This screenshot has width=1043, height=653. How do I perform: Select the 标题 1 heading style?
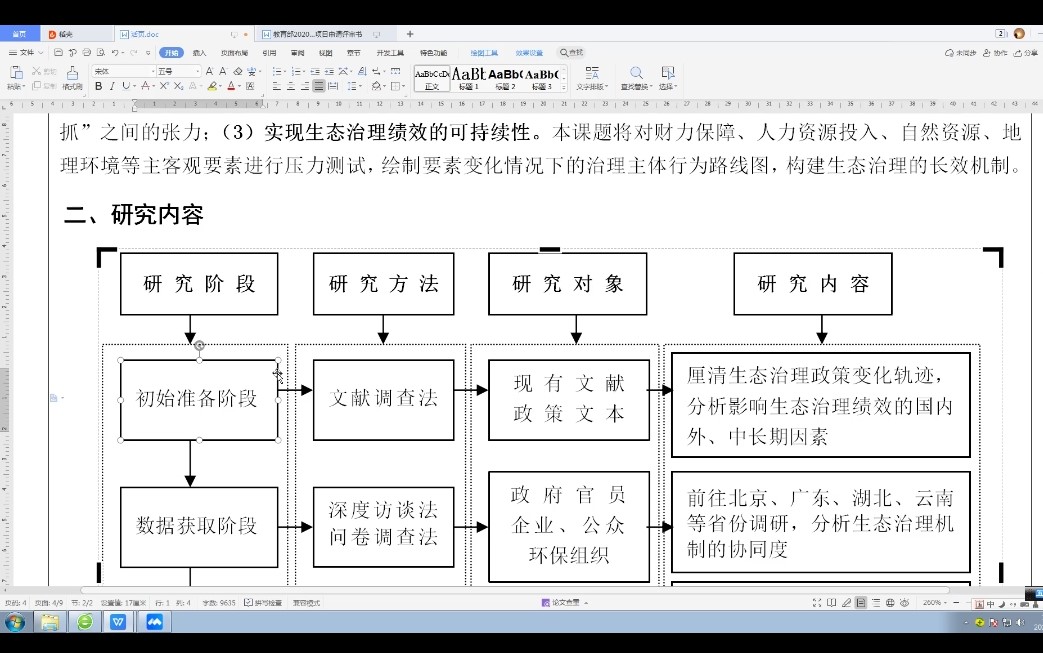(x=468, y=78)
